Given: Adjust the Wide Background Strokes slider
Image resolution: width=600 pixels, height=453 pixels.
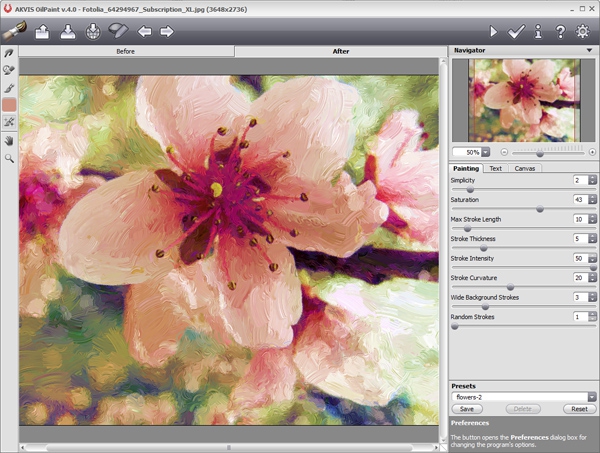Looking at the screenshot, I should point(485,306).
